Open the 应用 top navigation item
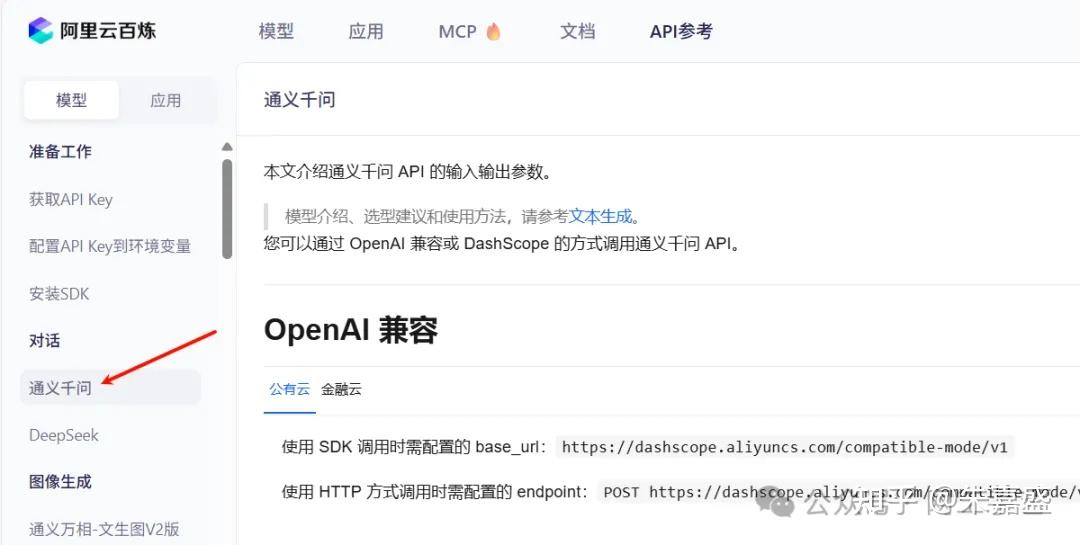1080x545 pixels. [366, 31]
